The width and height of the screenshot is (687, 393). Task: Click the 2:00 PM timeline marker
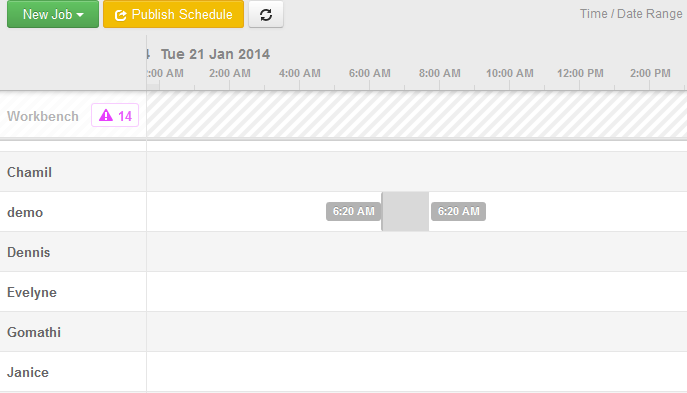click(650, 73)
